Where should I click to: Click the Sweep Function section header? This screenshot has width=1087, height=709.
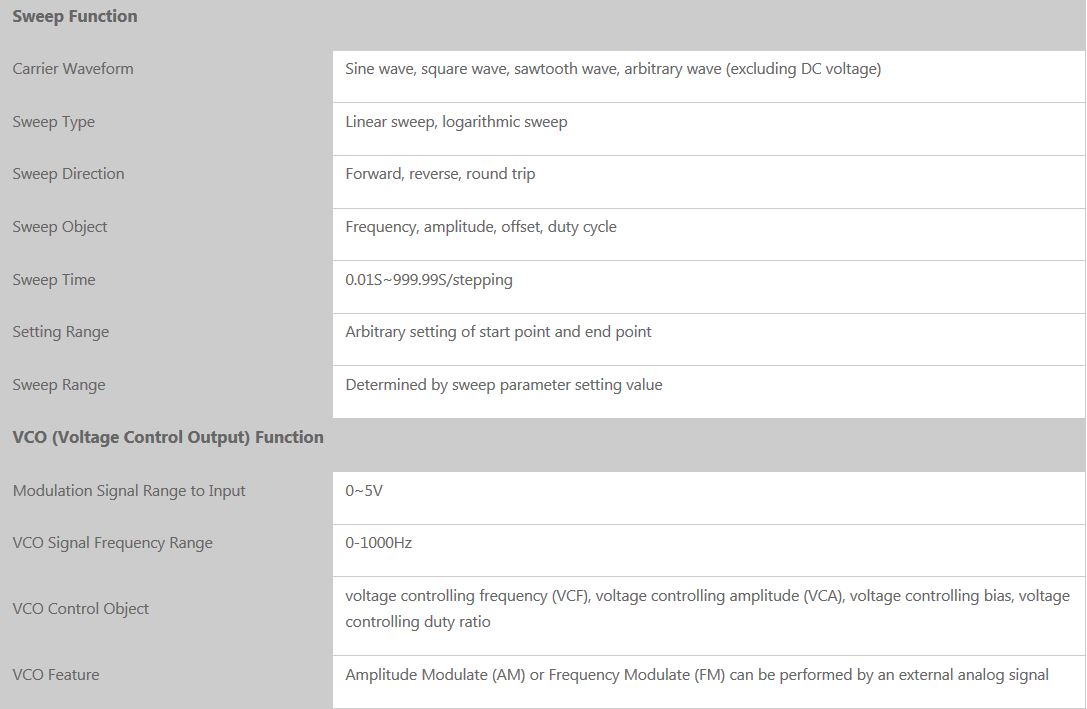(x=75, y=17)
